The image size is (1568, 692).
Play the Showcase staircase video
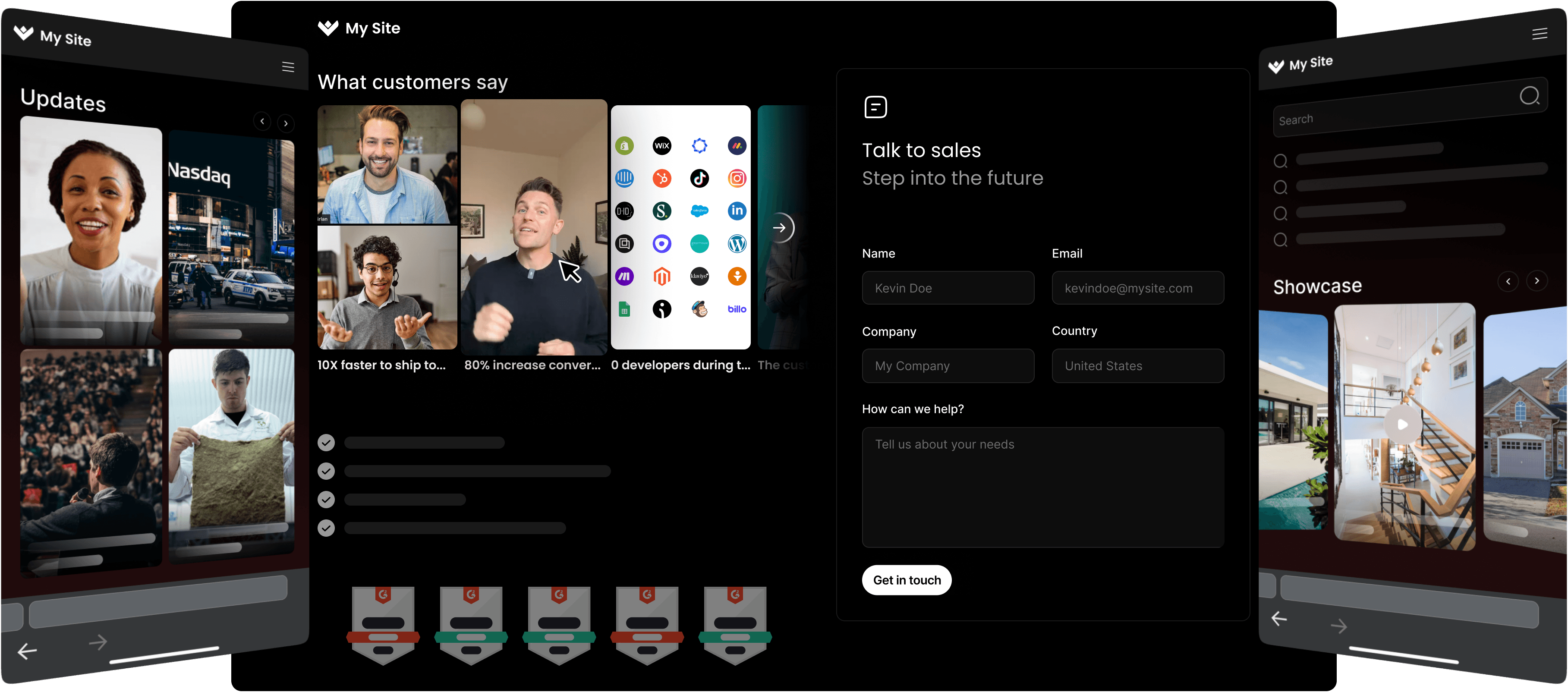point(1402,424)
